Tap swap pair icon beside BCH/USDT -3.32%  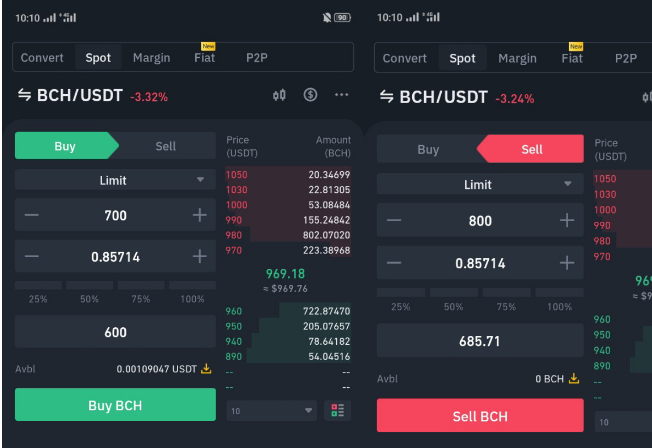click(25, 95)
